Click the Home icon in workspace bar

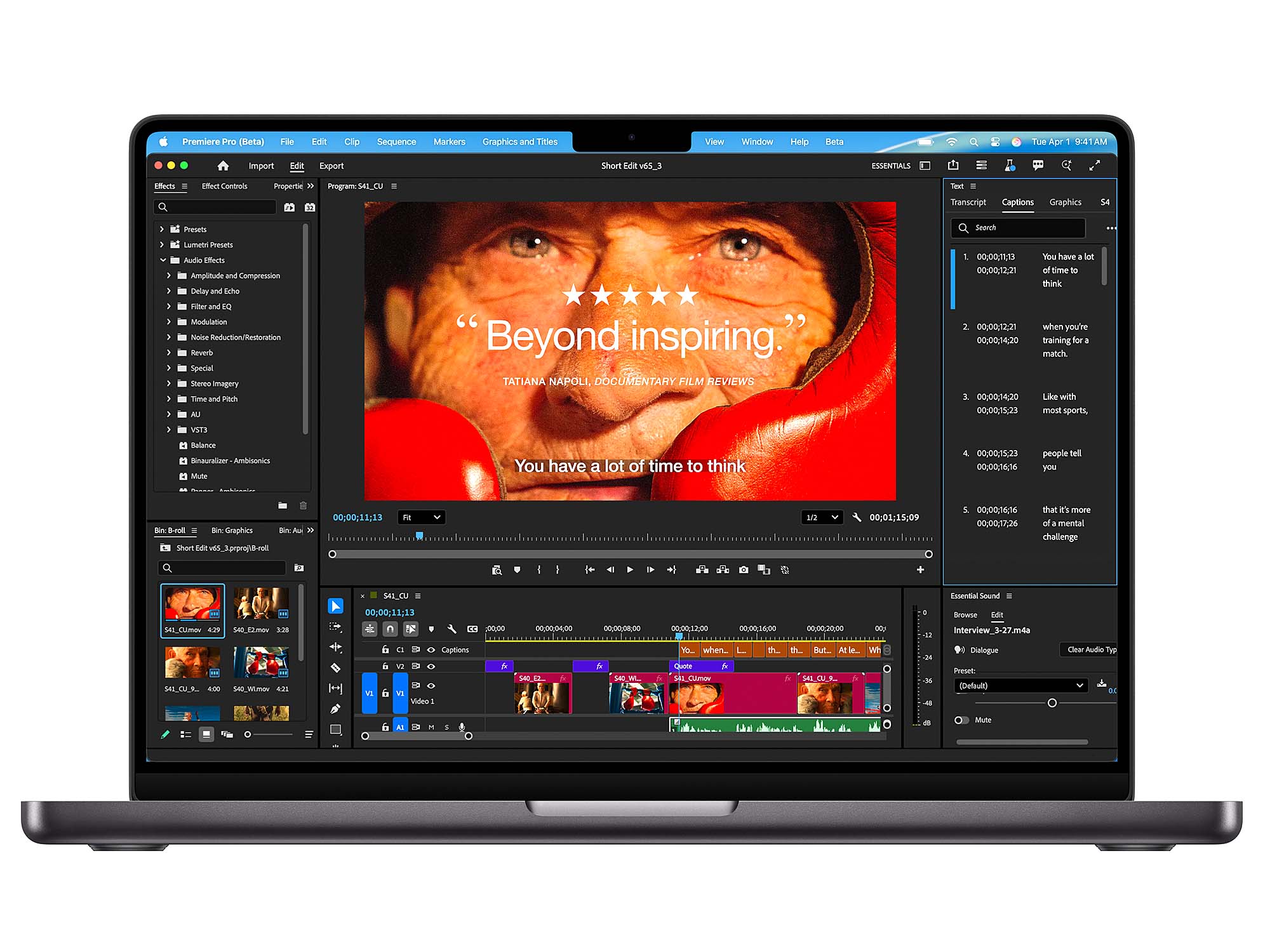[x=223, y=166]
